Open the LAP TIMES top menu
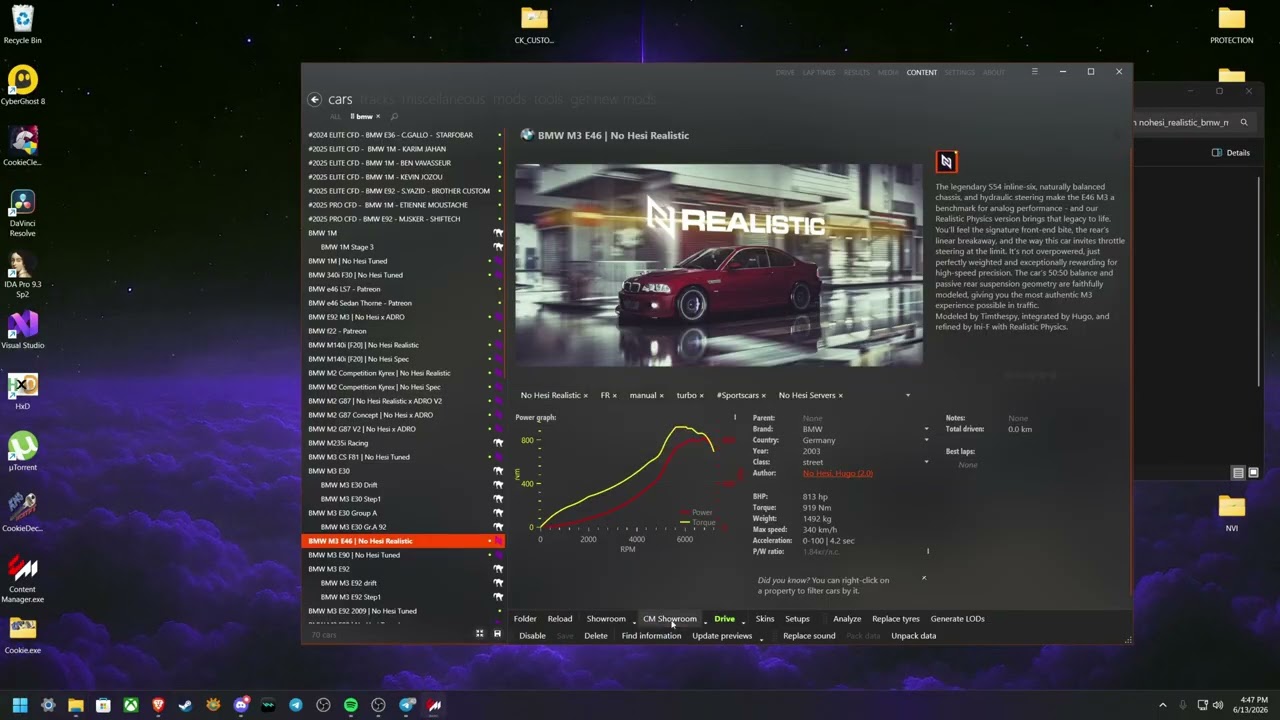The width and height of the screenshot is (1280, 720). 819,72
